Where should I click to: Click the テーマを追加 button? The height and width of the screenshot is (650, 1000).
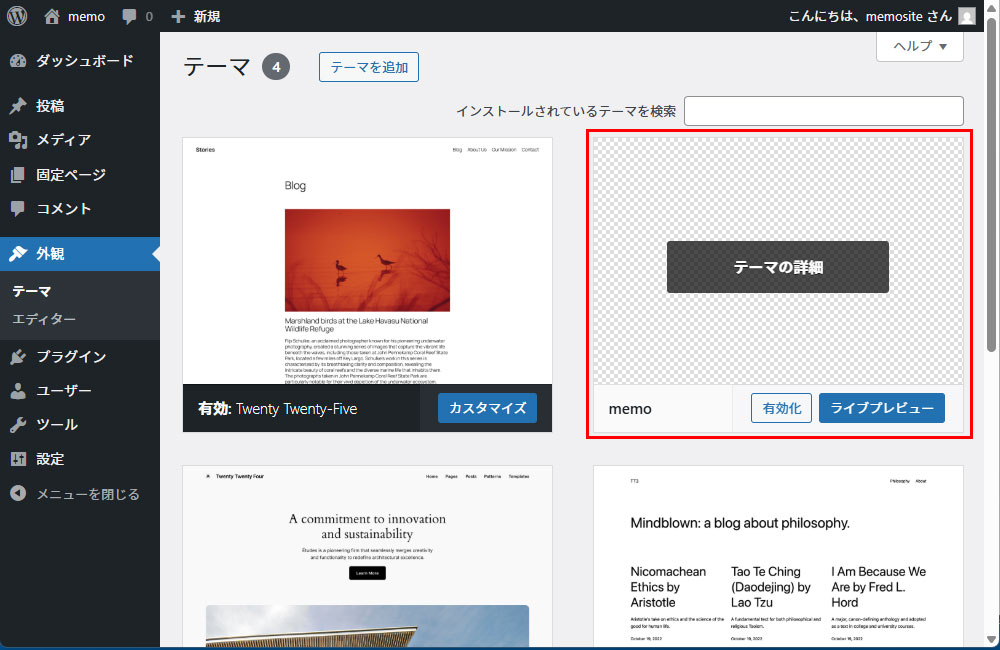(368, 67)
